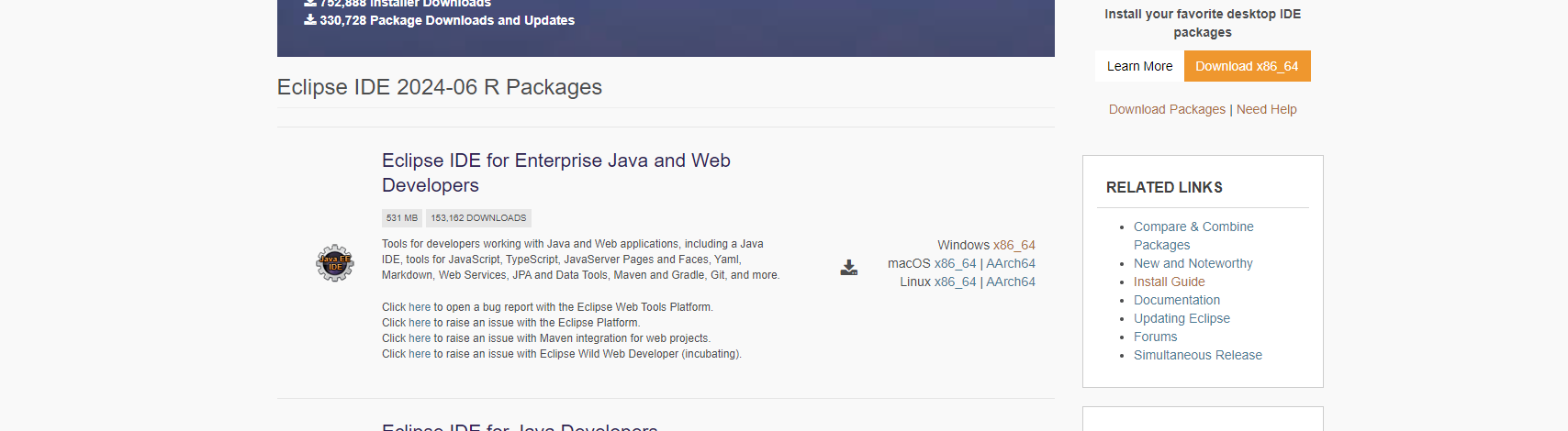Choose the Linux AArch64 download link
The image size is (1568, 431).
1010,282
